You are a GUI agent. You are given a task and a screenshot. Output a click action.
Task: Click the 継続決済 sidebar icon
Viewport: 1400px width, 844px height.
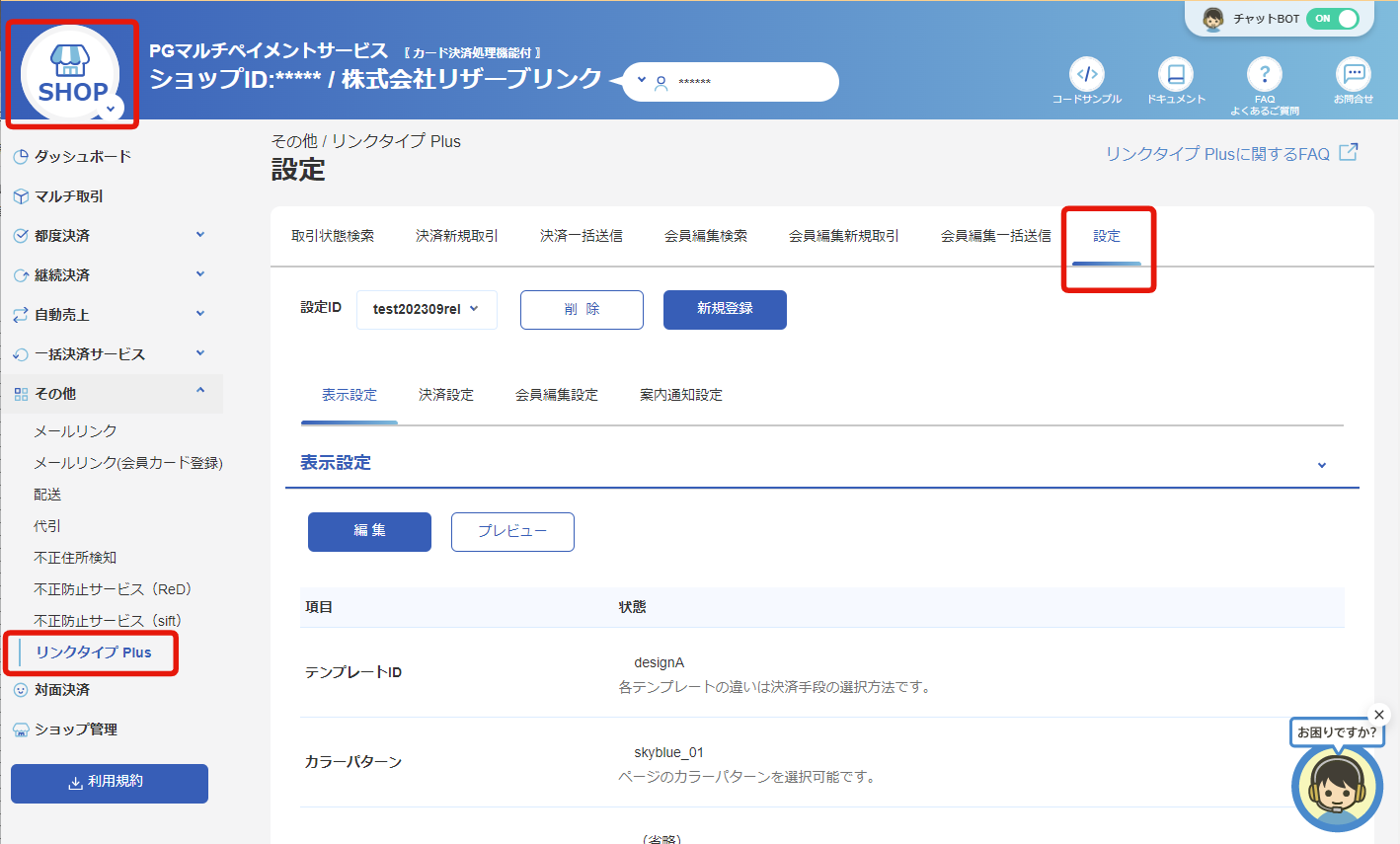pyautogui.click(x=21, y=275)
